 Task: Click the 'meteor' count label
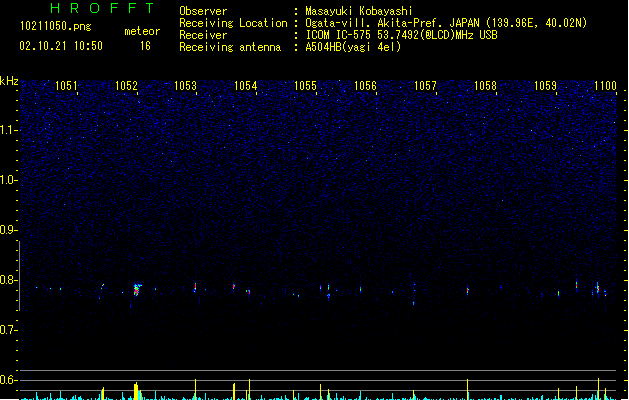click(142, 31)
